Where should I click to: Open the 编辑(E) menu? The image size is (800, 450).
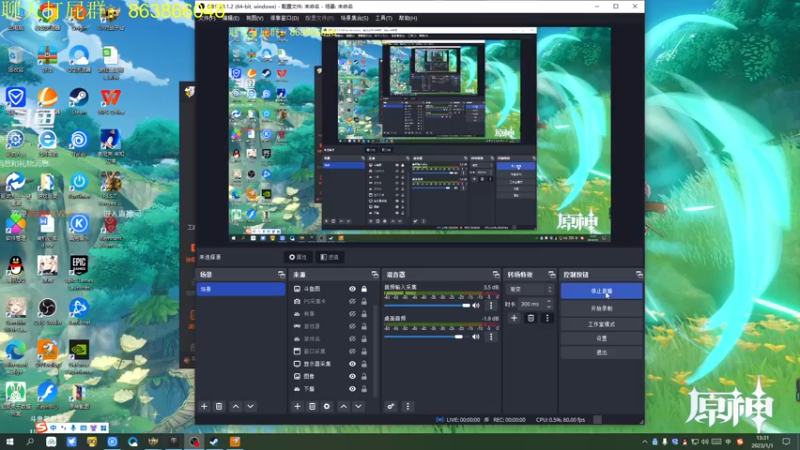231,18
